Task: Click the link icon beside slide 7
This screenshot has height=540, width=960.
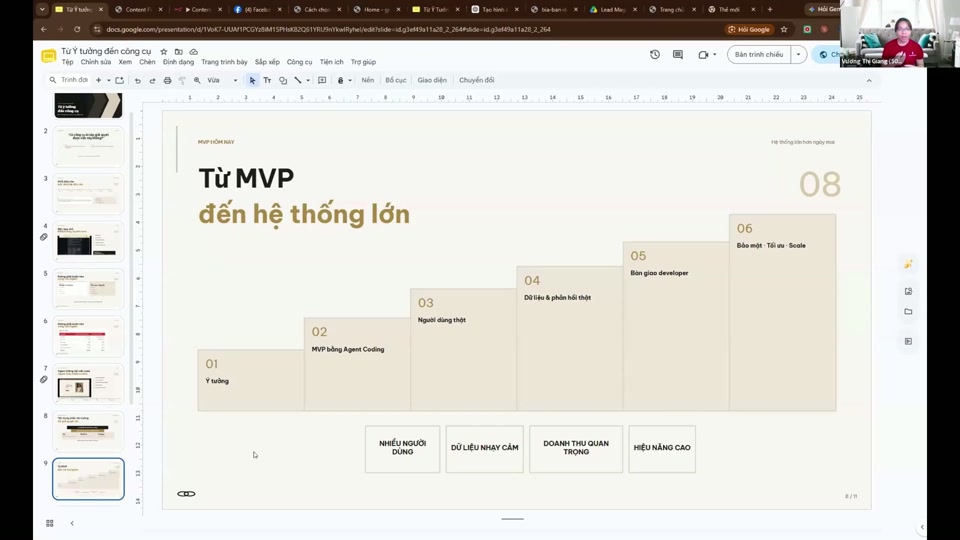Action: click(x=44, y=380)
